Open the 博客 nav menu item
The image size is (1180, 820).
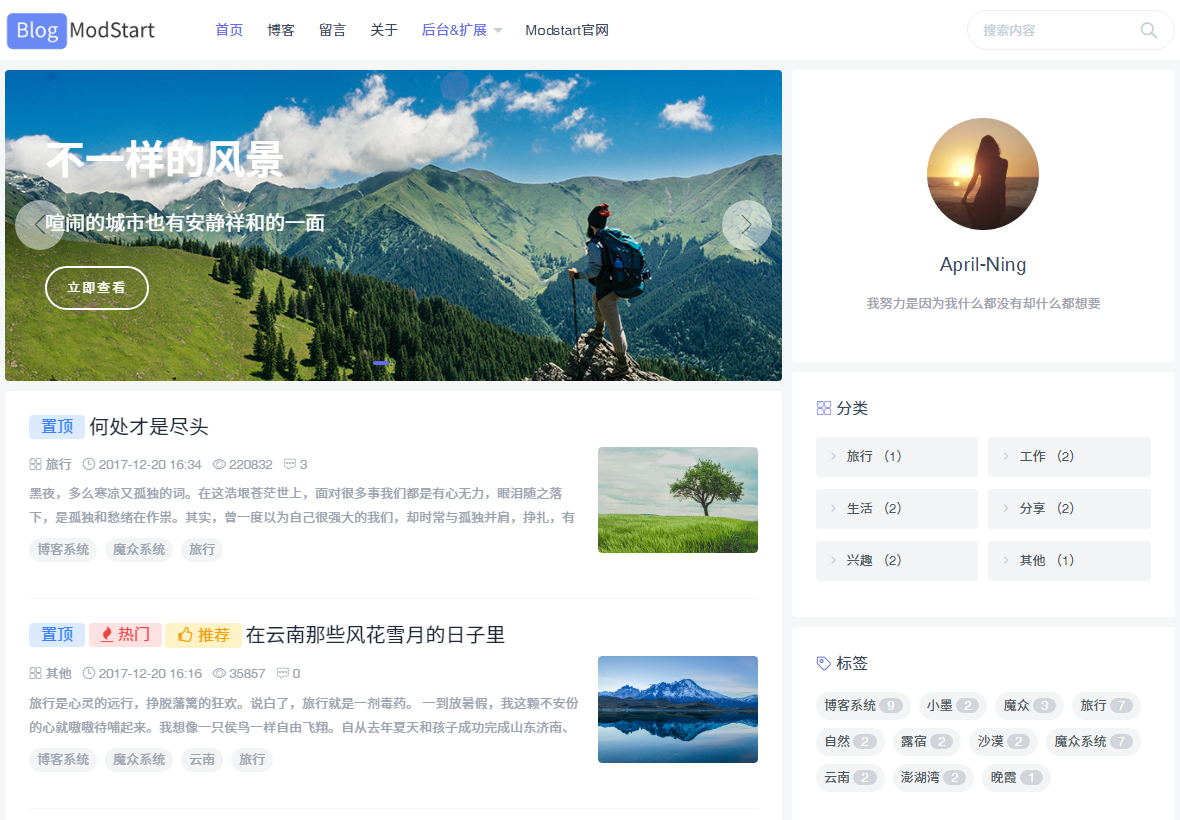(281, 30)
